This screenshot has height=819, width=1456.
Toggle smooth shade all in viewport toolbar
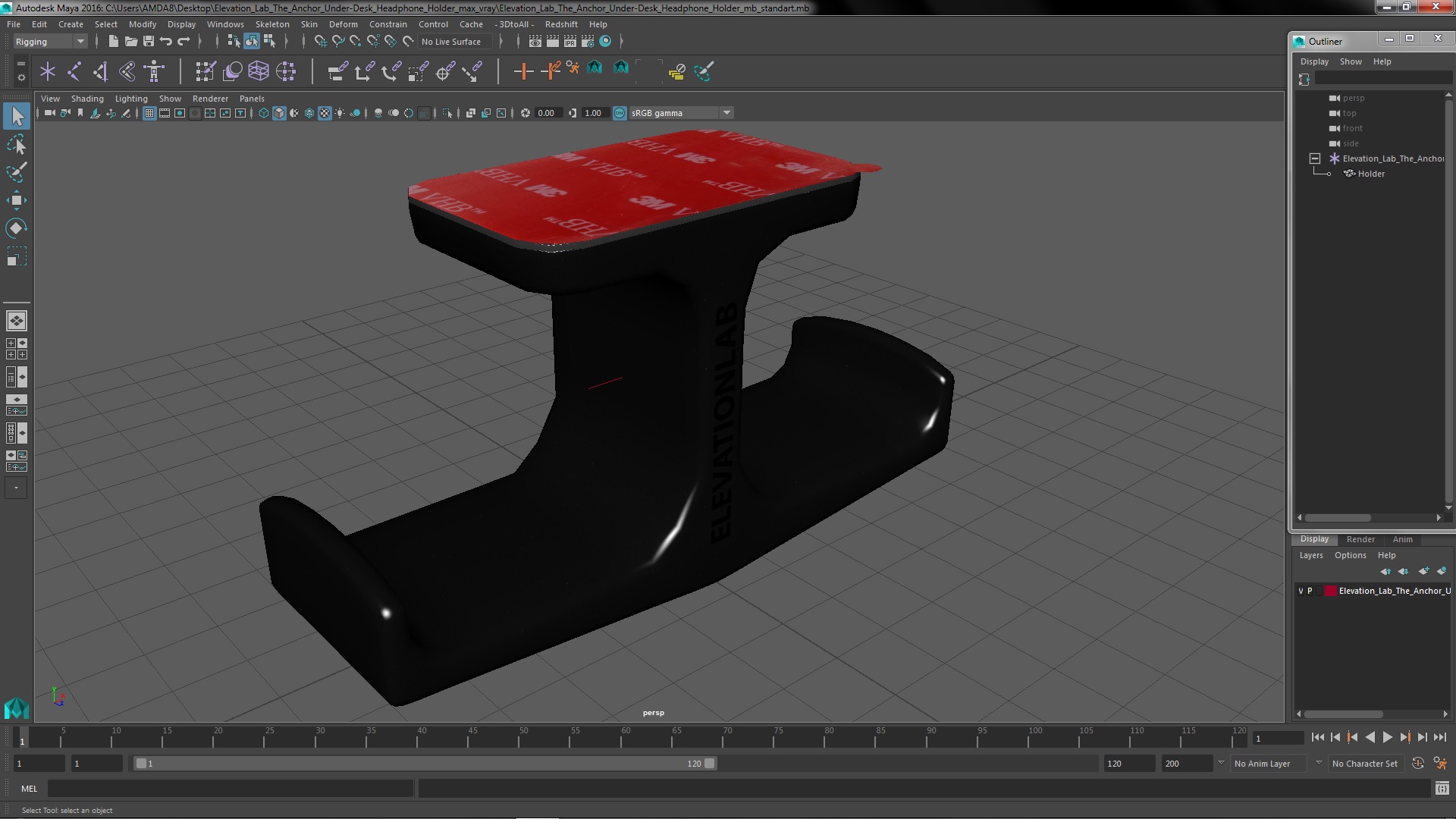click(x=279, y=113)
